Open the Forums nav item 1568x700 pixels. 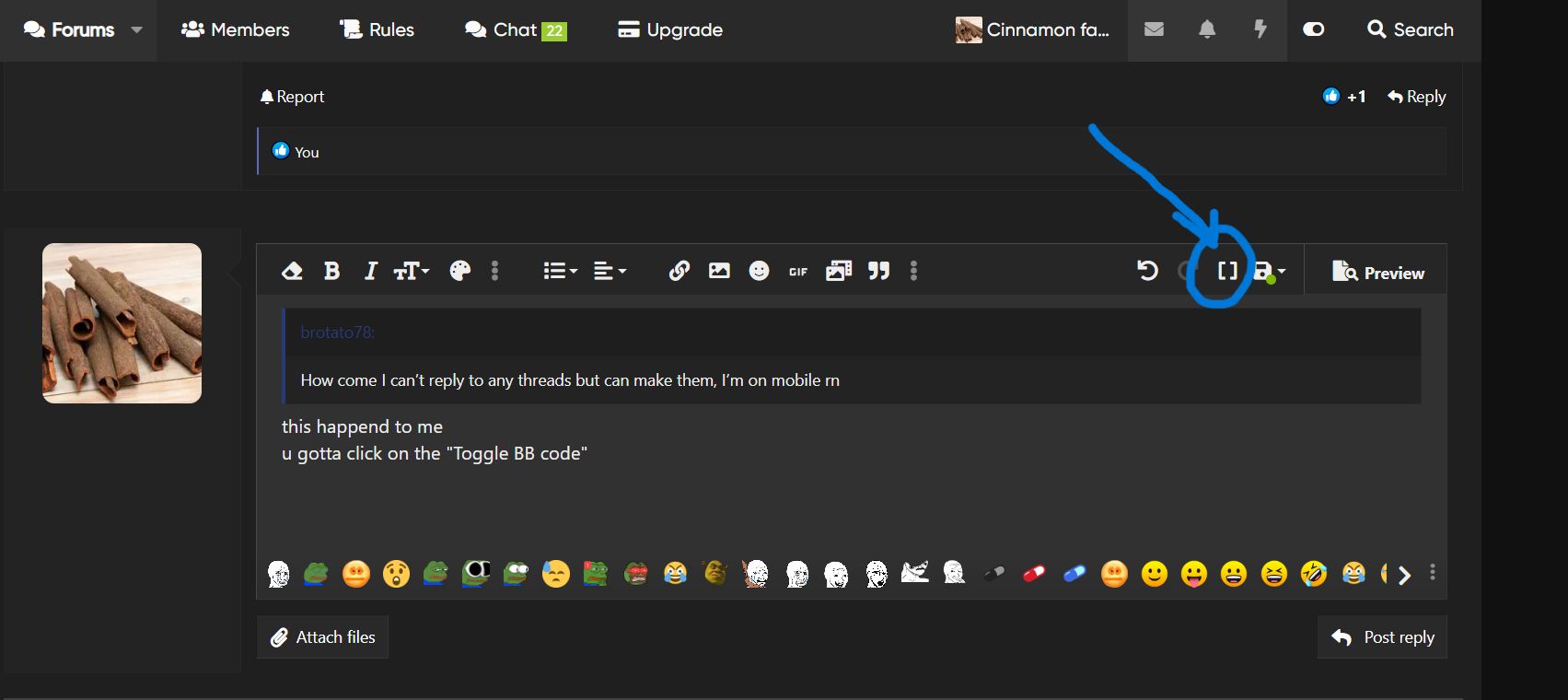coord(69,29)
